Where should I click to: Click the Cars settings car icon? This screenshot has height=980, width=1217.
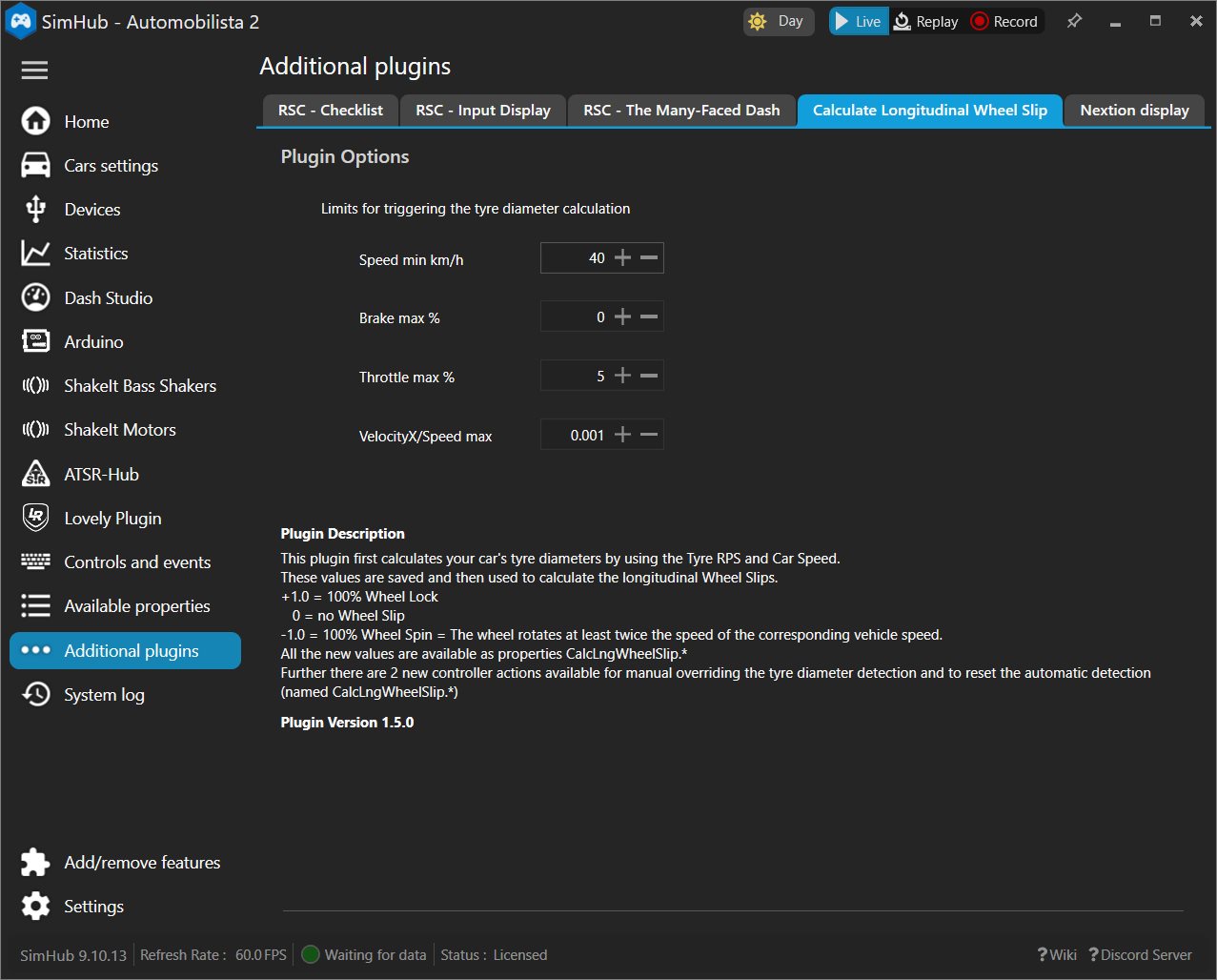pyautogui.click(x=35, y=165)
